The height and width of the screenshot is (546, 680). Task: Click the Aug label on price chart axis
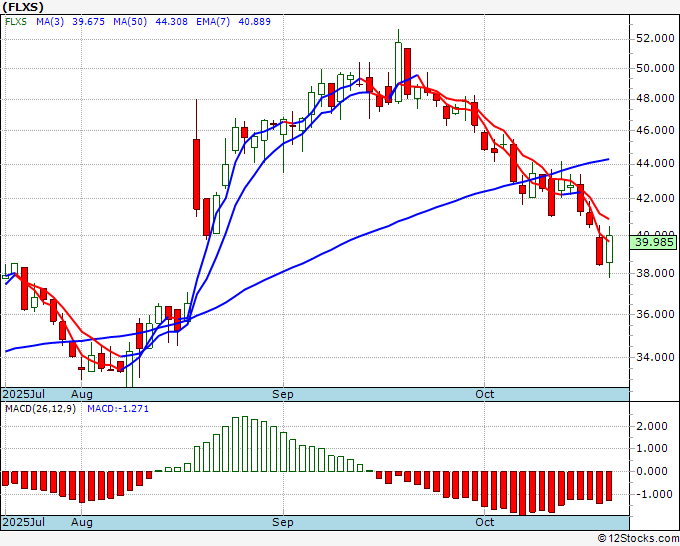(82, 394)
